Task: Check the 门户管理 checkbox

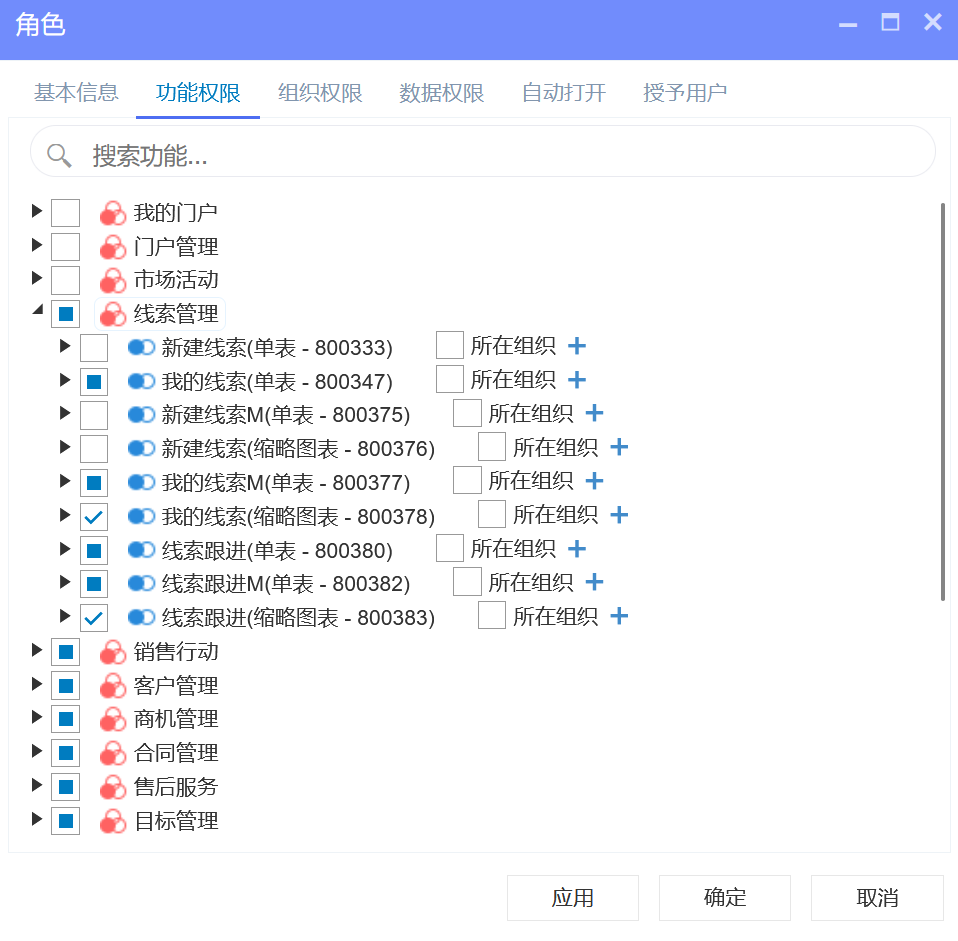Action: coord(66,247)
